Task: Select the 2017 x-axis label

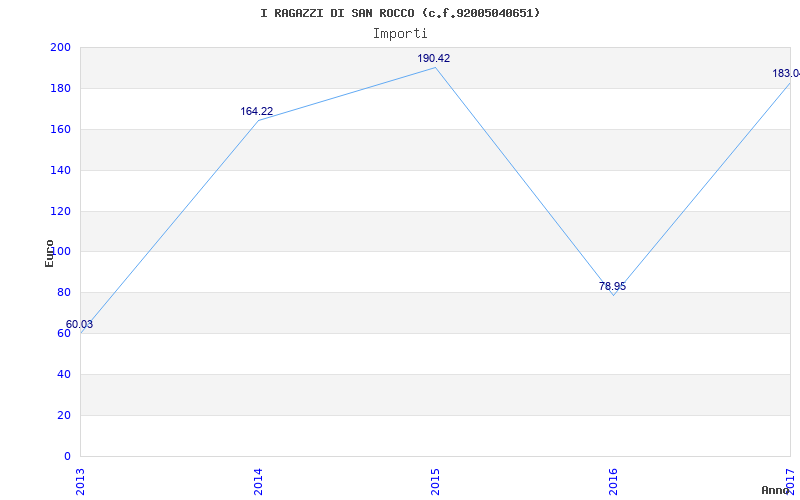Action: [790, 482]
